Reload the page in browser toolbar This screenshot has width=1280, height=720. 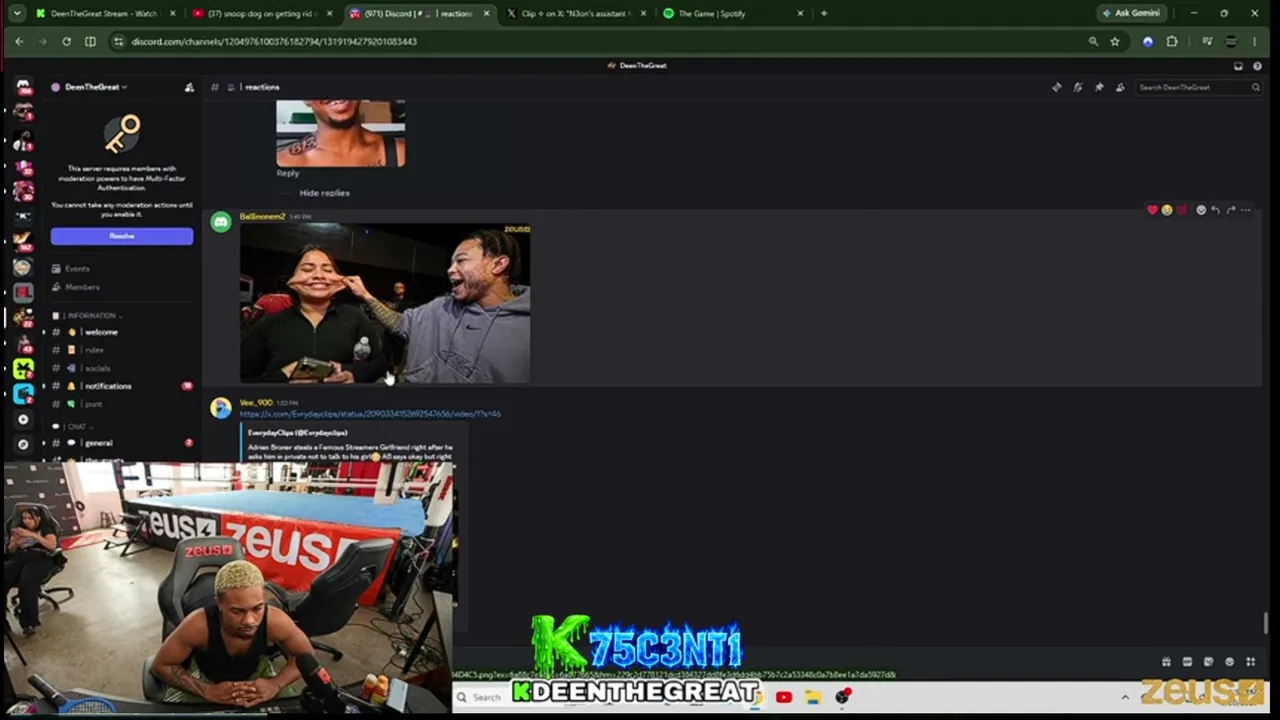pyautogui.click(x=66, y=41)
